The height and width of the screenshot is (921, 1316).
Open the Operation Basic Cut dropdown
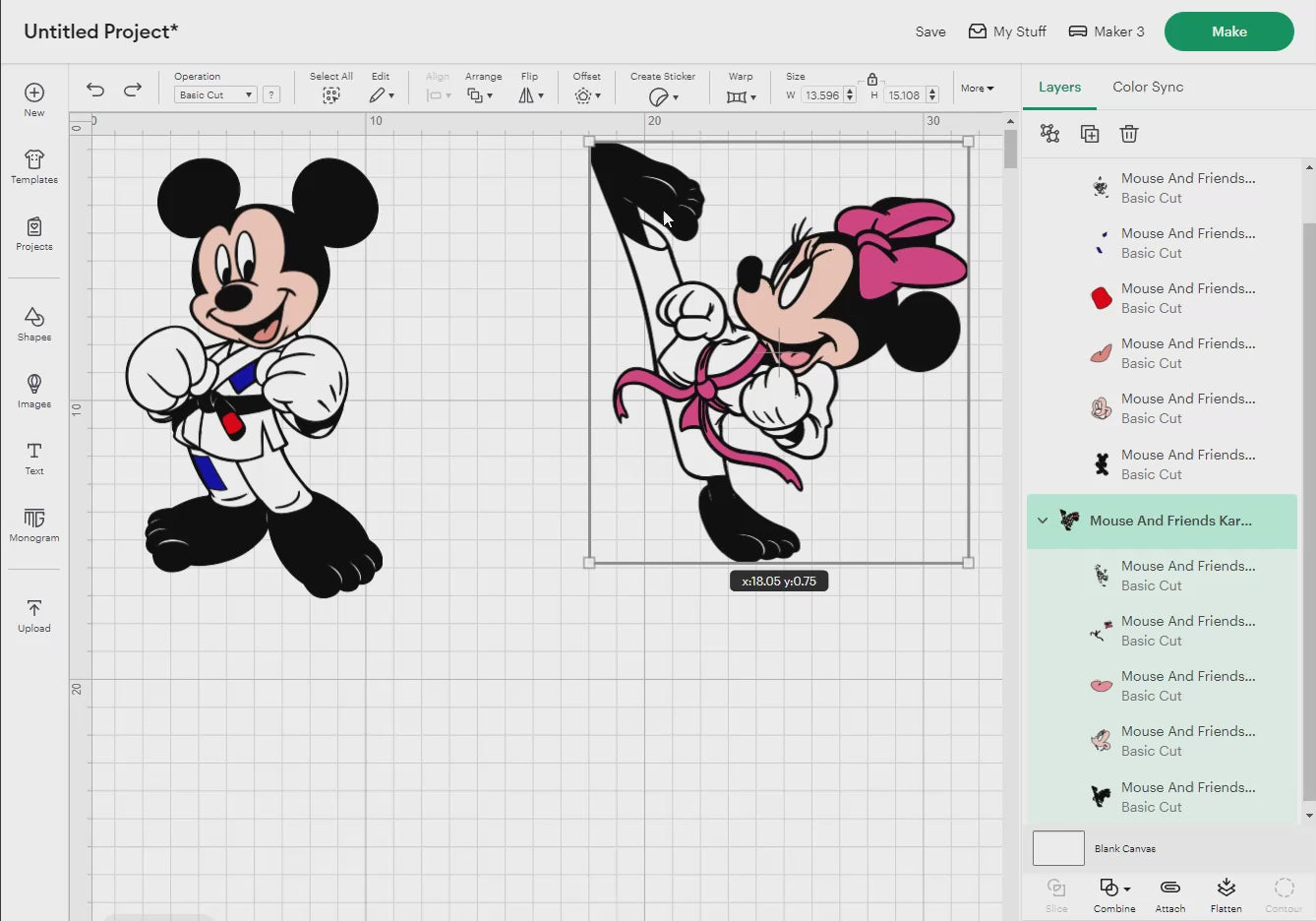pos(215,94)
